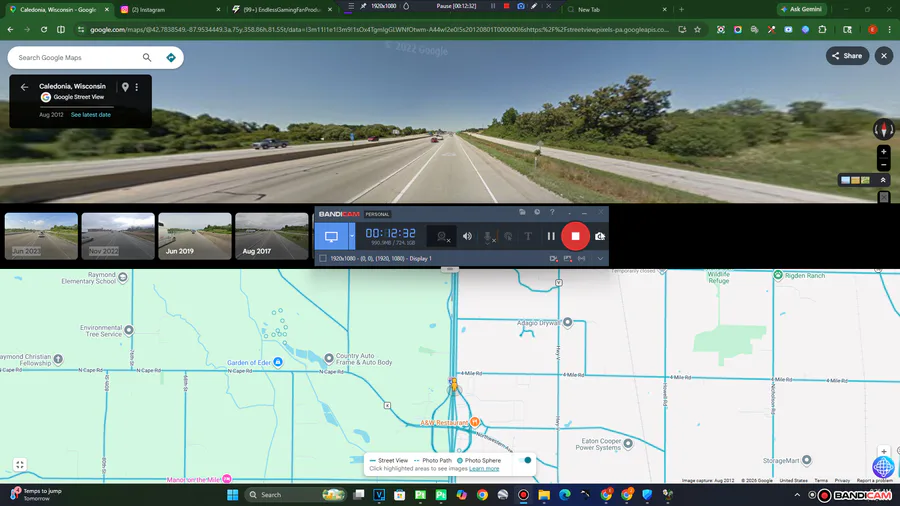Click the Street View compass
The width and height of the screenshot is (900, 506).
pyautogui.click(x=883, y=129)
